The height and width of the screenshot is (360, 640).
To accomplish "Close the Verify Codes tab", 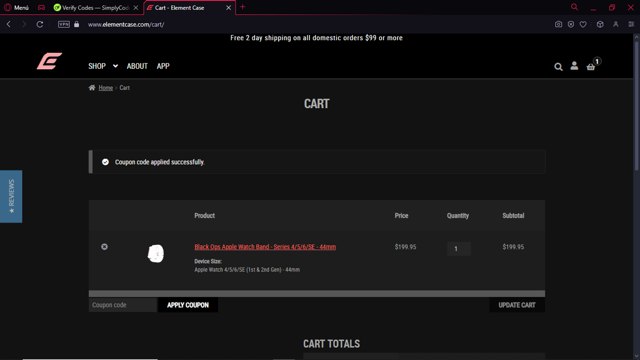I will 136,7.
